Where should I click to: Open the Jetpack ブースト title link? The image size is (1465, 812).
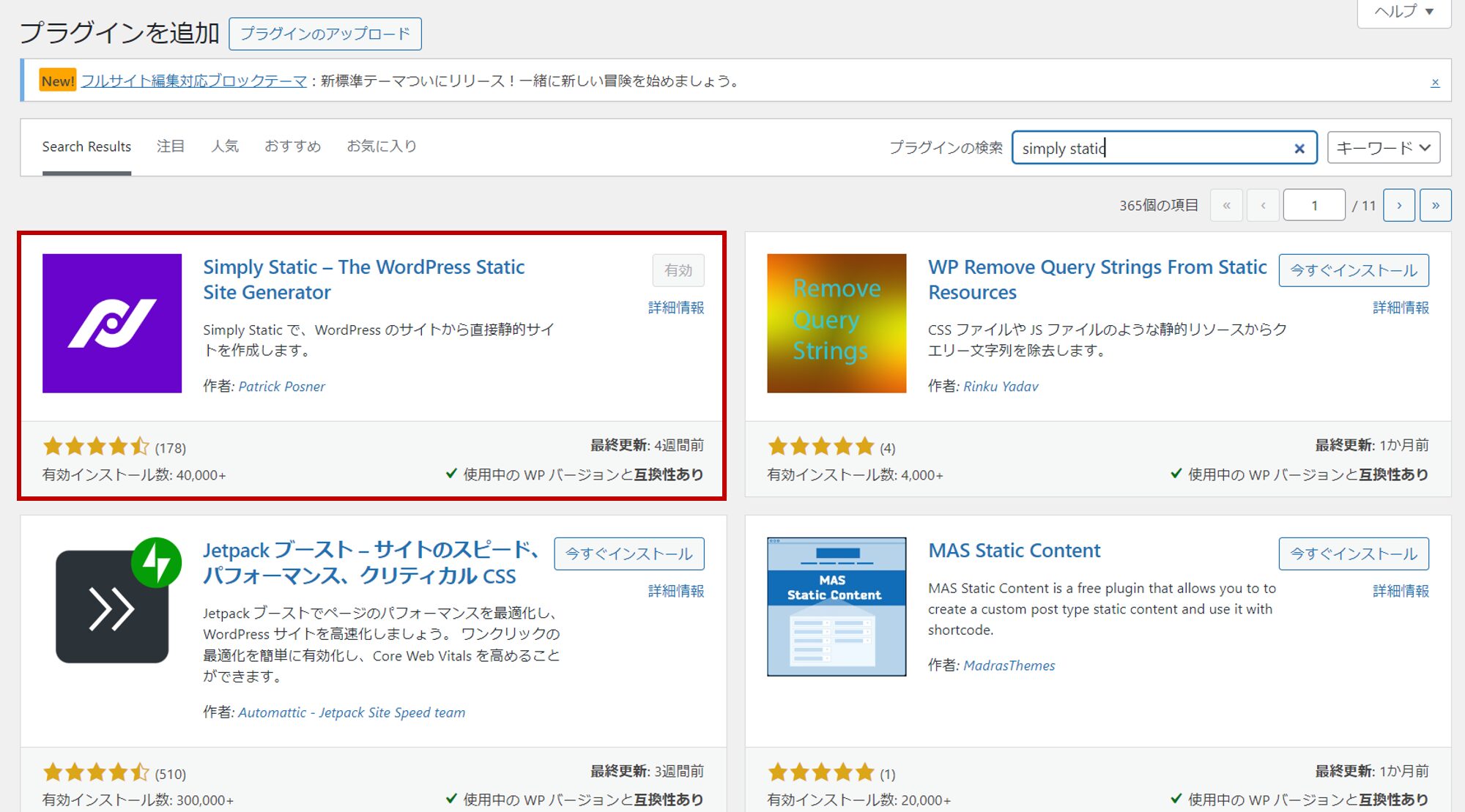[x=371, y=563]
